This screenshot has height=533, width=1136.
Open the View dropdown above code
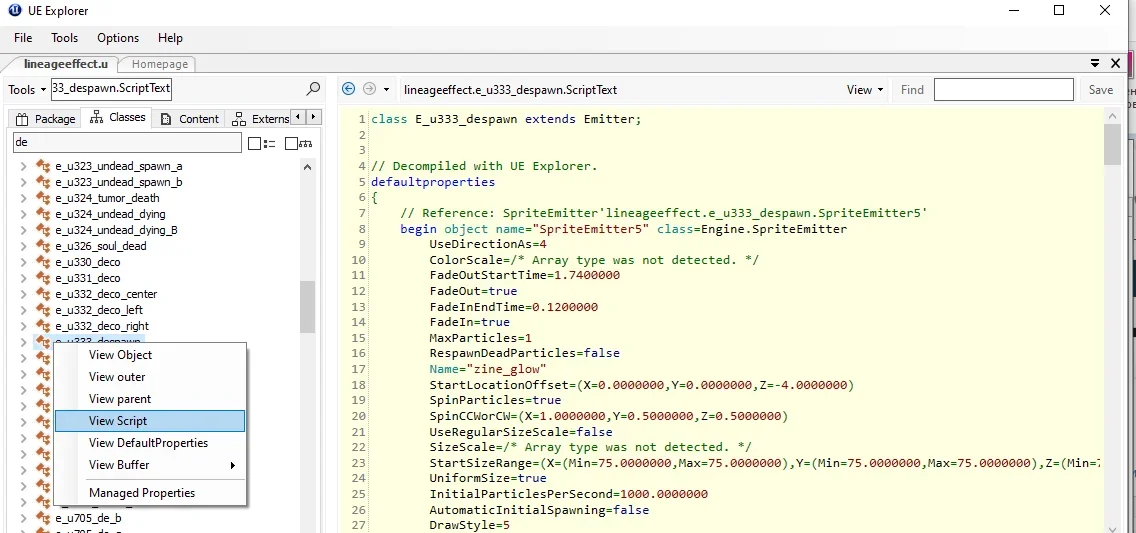coord(865,90)
